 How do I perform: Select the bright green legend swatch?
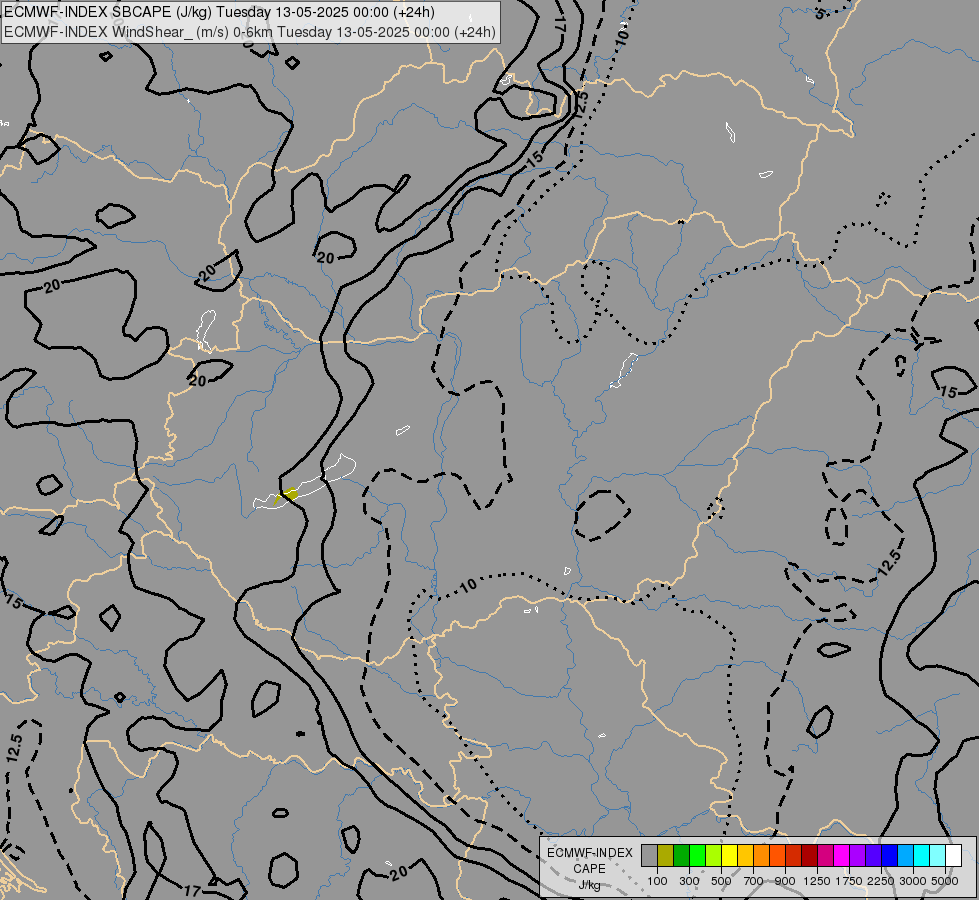697,856
